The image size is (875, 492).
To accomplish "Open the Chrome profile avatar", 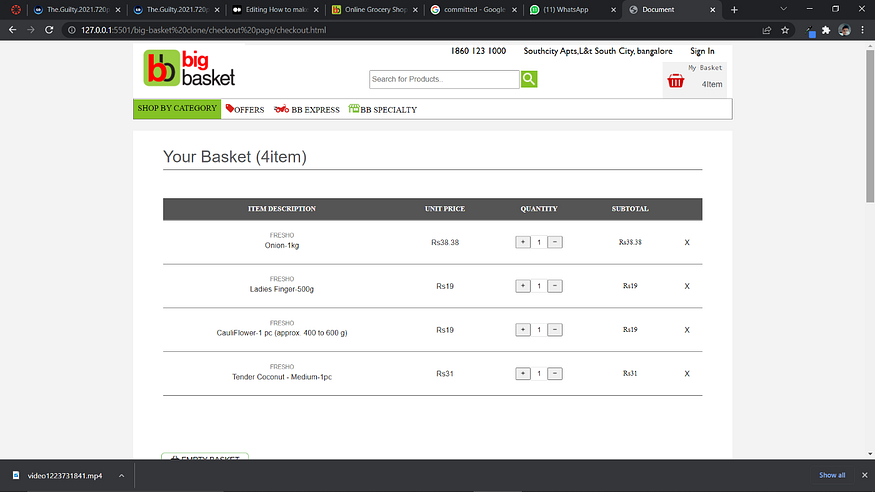I will tap(844, 30).
